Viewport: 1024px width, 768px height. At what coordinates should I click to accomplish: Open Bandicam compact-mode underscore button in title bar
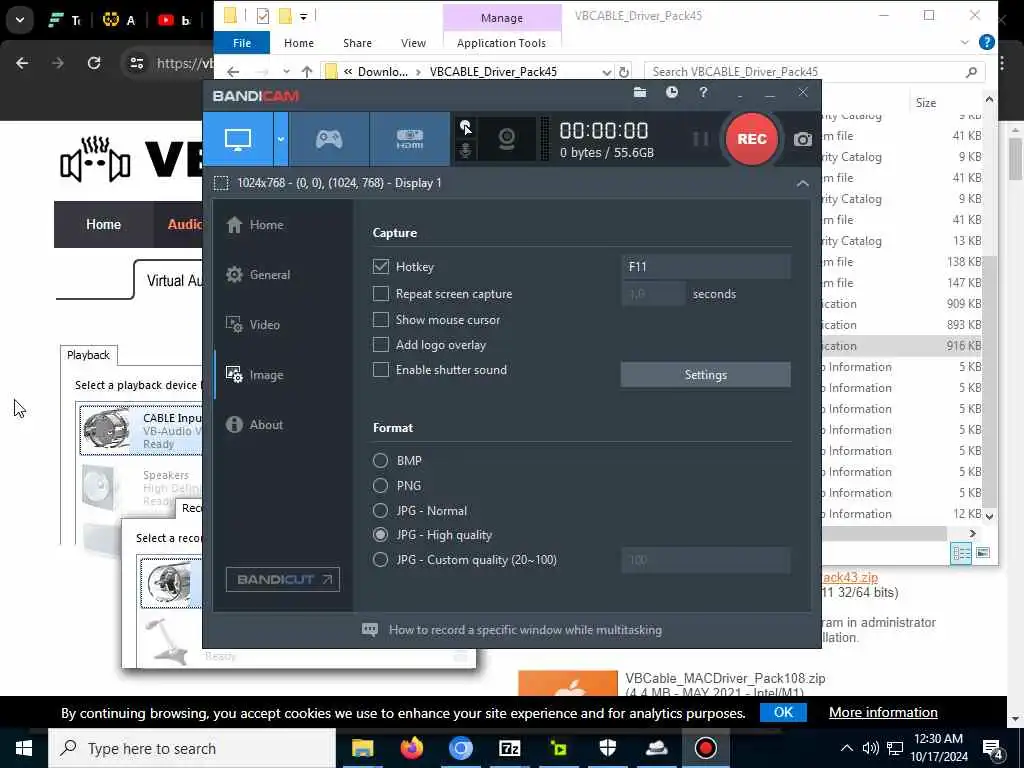point(740,95)
